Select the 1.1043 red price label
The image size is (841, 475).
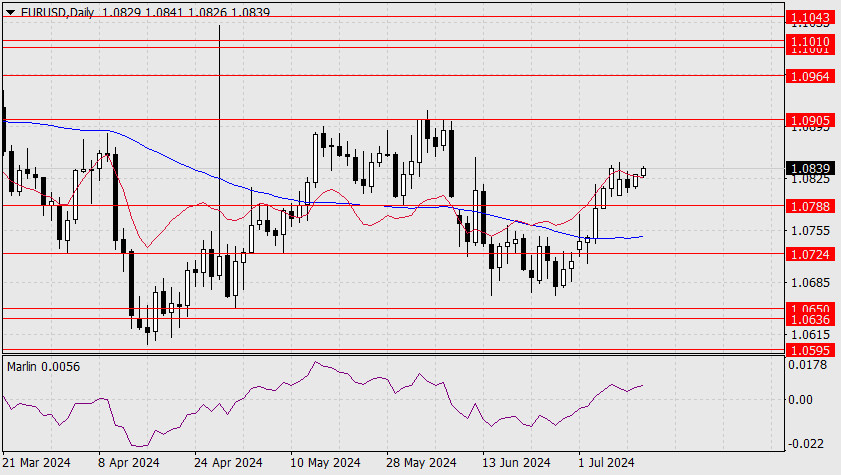[810, 17]
